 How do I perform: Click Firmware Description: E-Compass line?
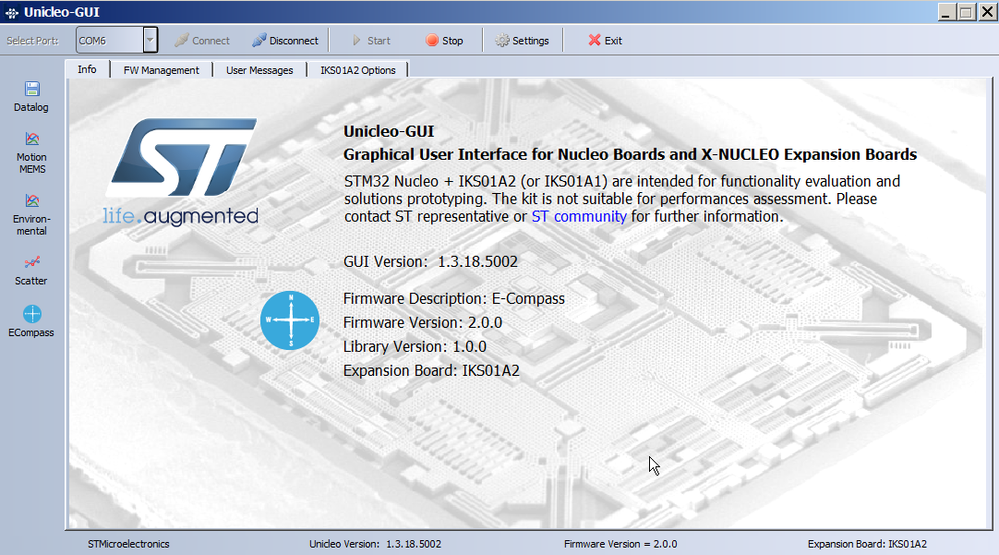pos(454,299)
